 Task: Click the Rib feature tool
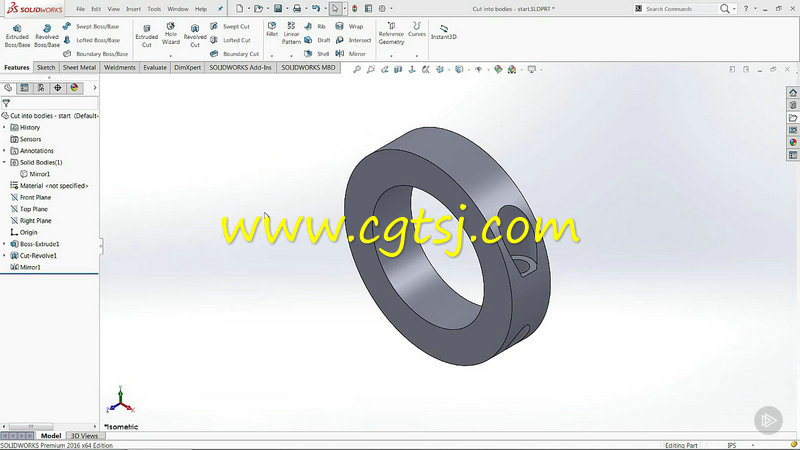[x=315, y=26]
